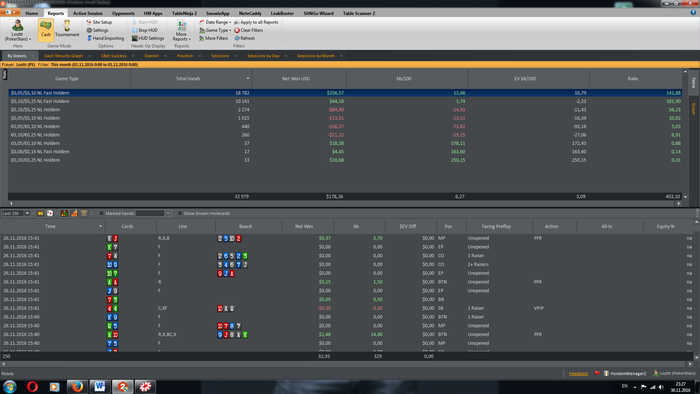
Task: Open the Hero player dropdown
Action: pyautogui.click(x=18, y=31)
